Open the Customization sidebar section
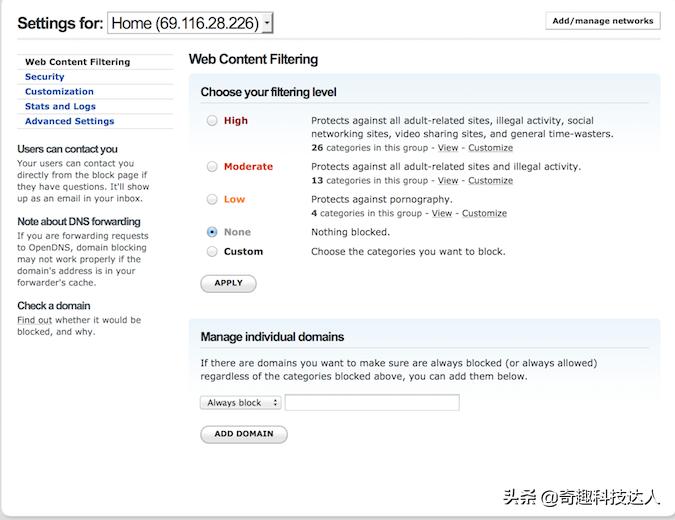 (59, 92)
